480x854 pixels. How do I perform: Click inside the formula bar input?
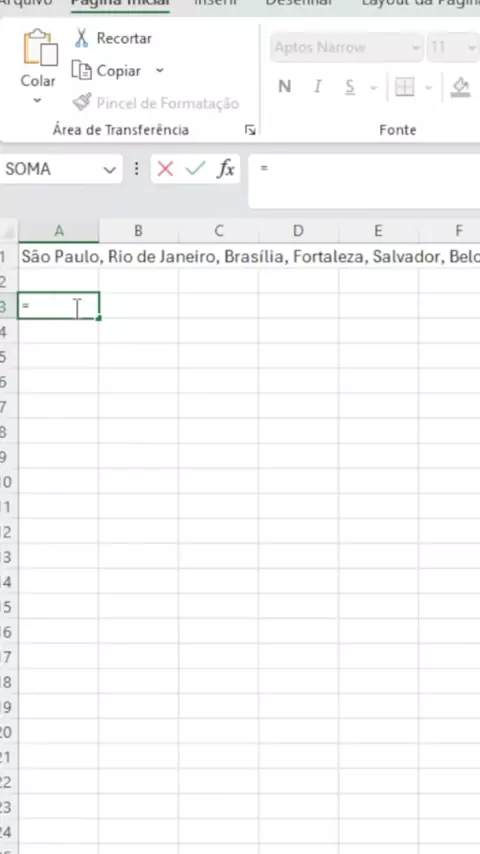tap(364, 181)
